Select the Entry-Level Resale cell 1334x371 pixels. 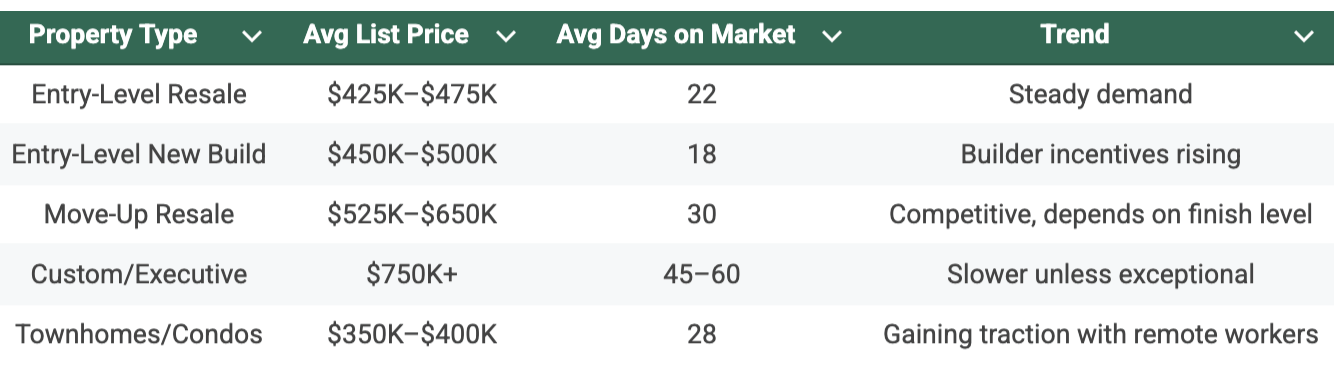click(138, 95)
